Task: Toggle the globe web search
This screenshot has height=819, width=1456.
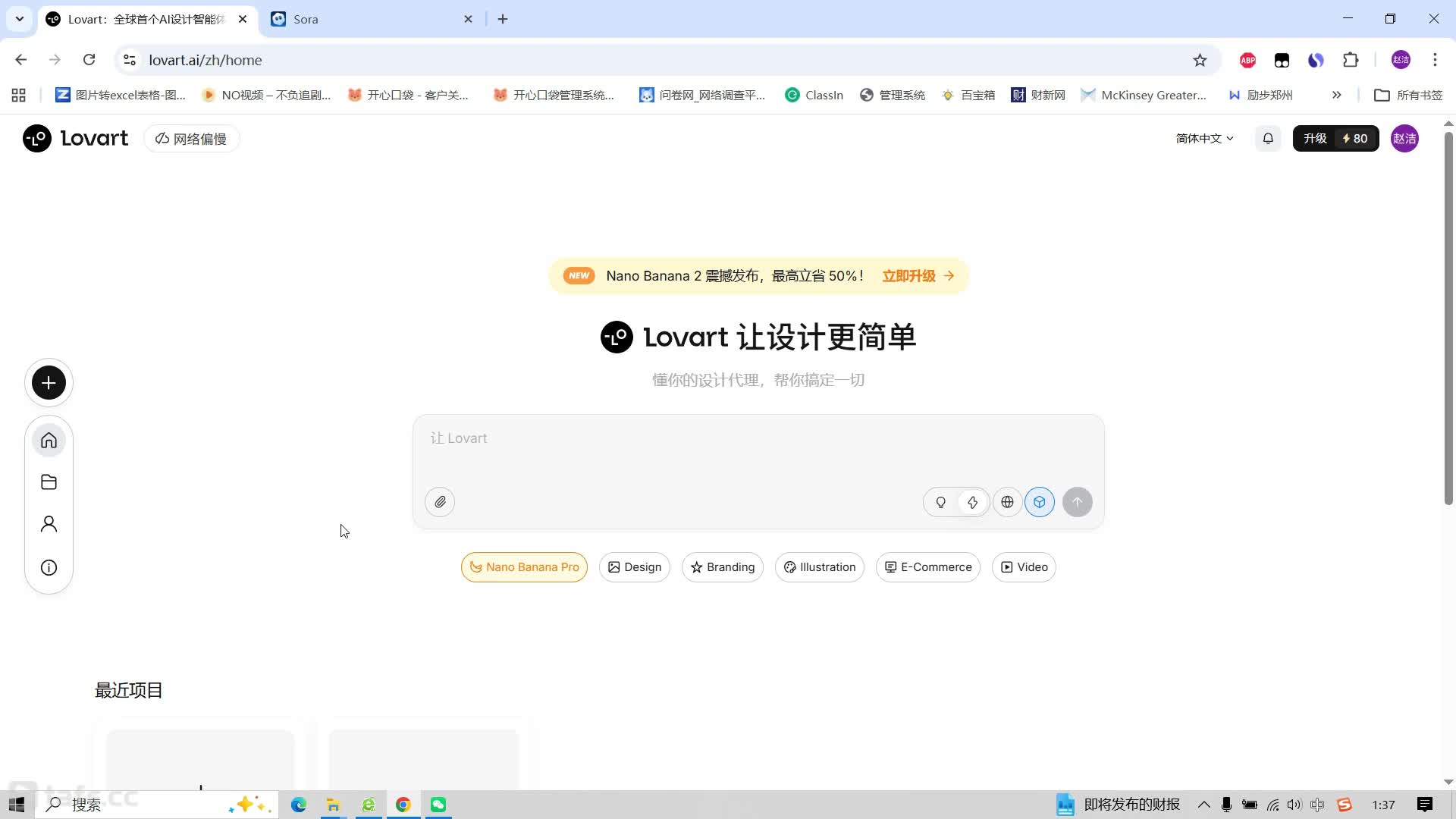Action: pos(1007,502)
